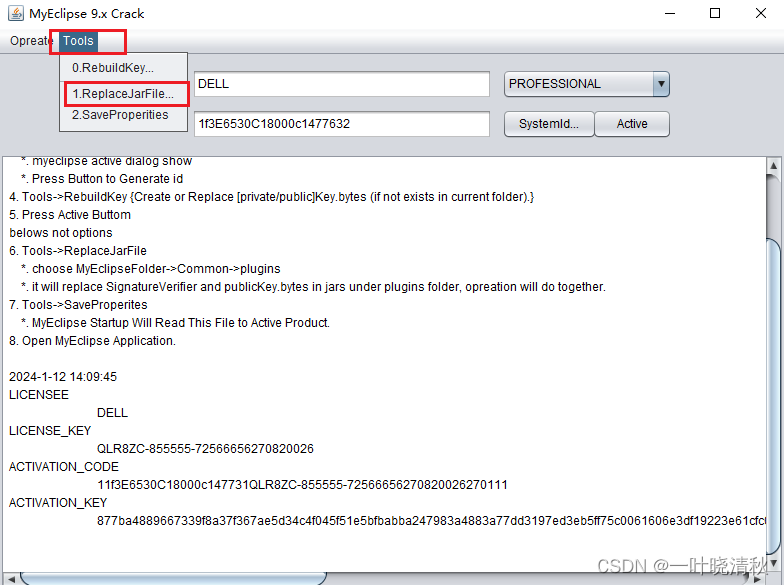Screen dimensions: 784x585
Task: Click 'Press Button to Generate id' line
Action: 102,179
